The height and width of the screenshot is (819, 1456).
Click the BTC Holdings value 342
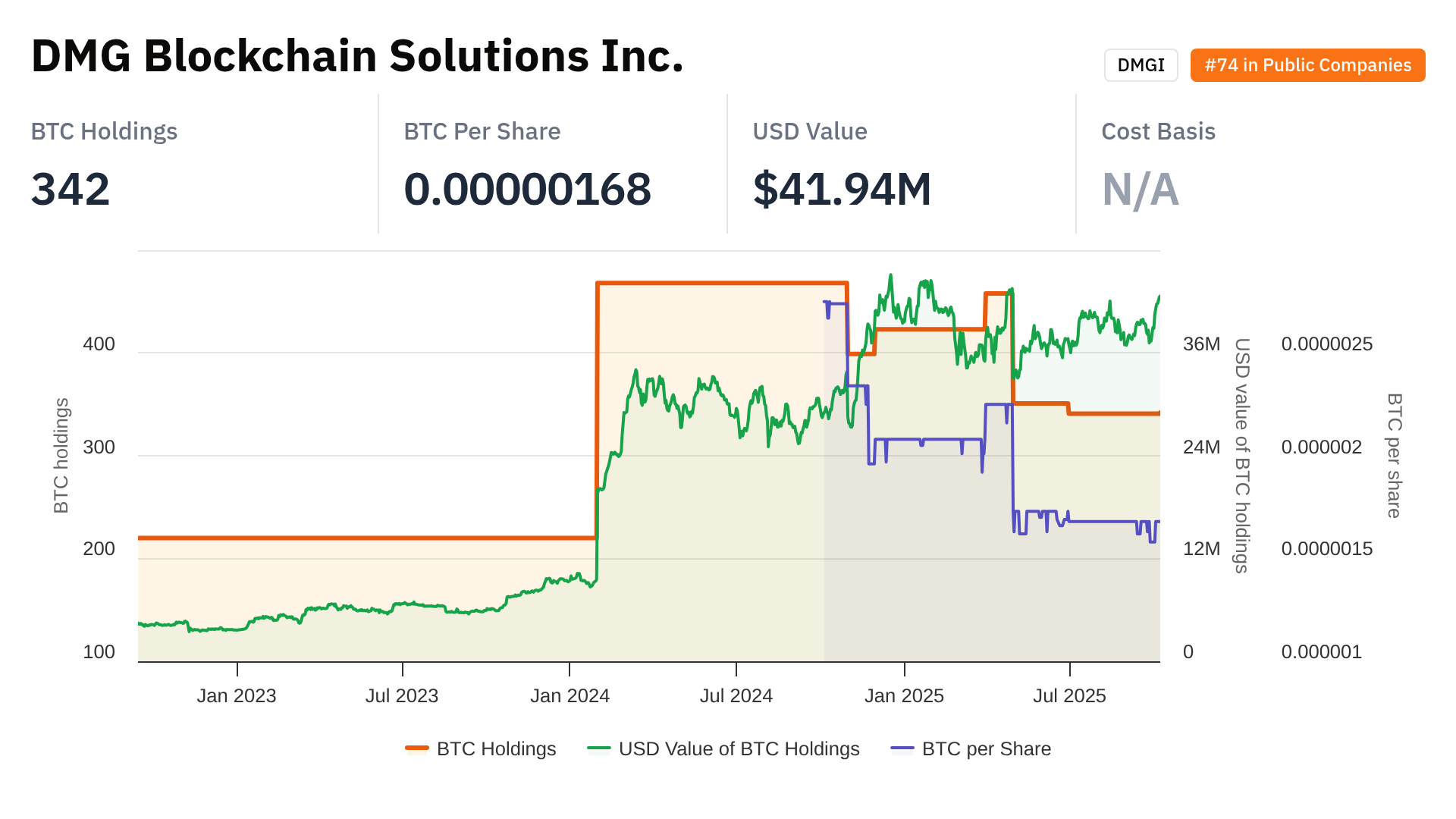pyautogui.click(x=71, y=189)
